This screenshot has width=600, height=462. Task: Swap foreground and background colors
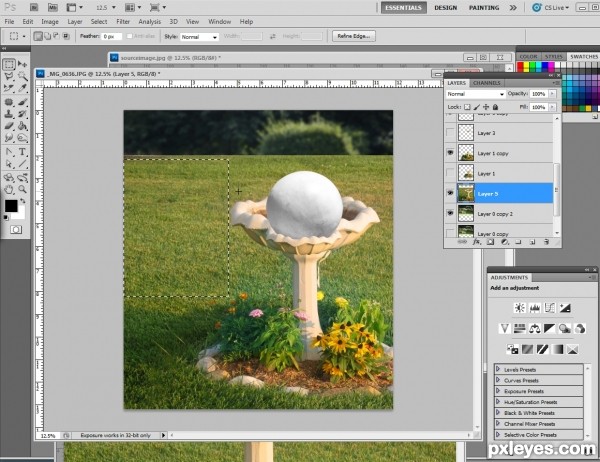click(x=23, y=201)
